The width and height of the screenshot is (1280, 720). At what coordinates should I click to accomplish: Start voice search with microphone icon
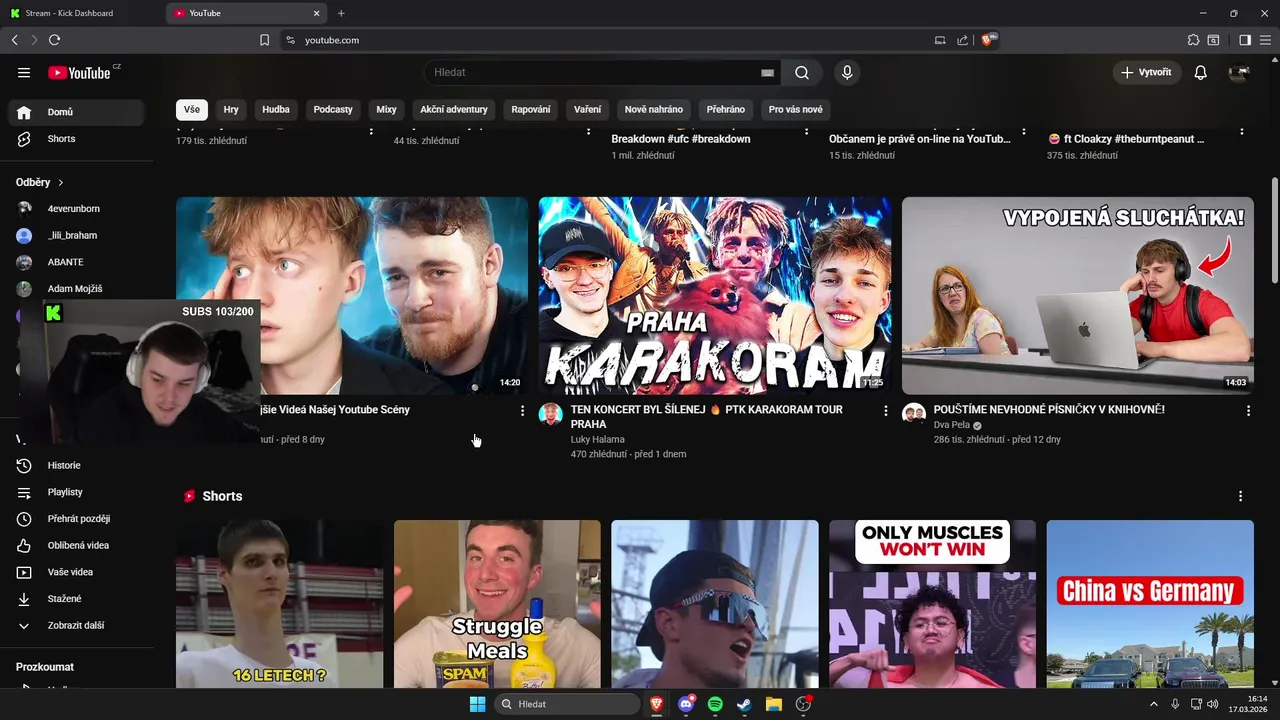[847, 73]
